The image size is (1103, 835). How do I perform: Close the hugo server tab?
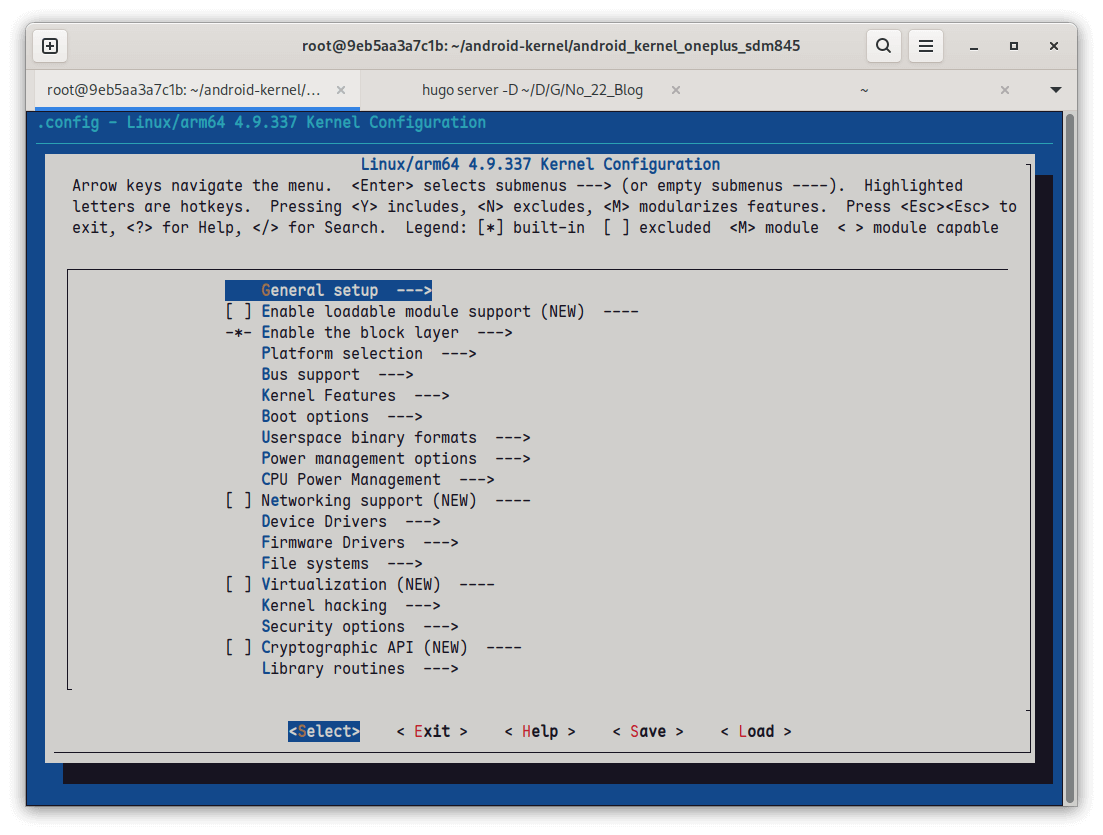(676, 90)
